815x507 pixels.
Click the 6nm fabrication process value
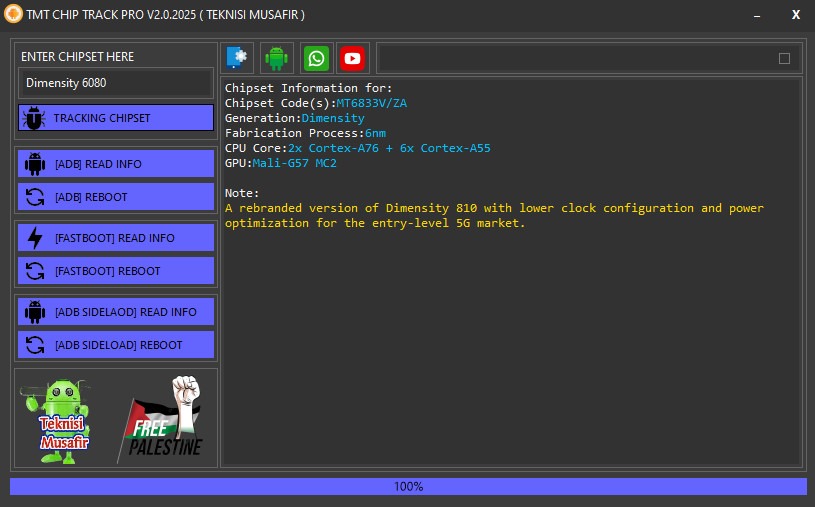375,133
